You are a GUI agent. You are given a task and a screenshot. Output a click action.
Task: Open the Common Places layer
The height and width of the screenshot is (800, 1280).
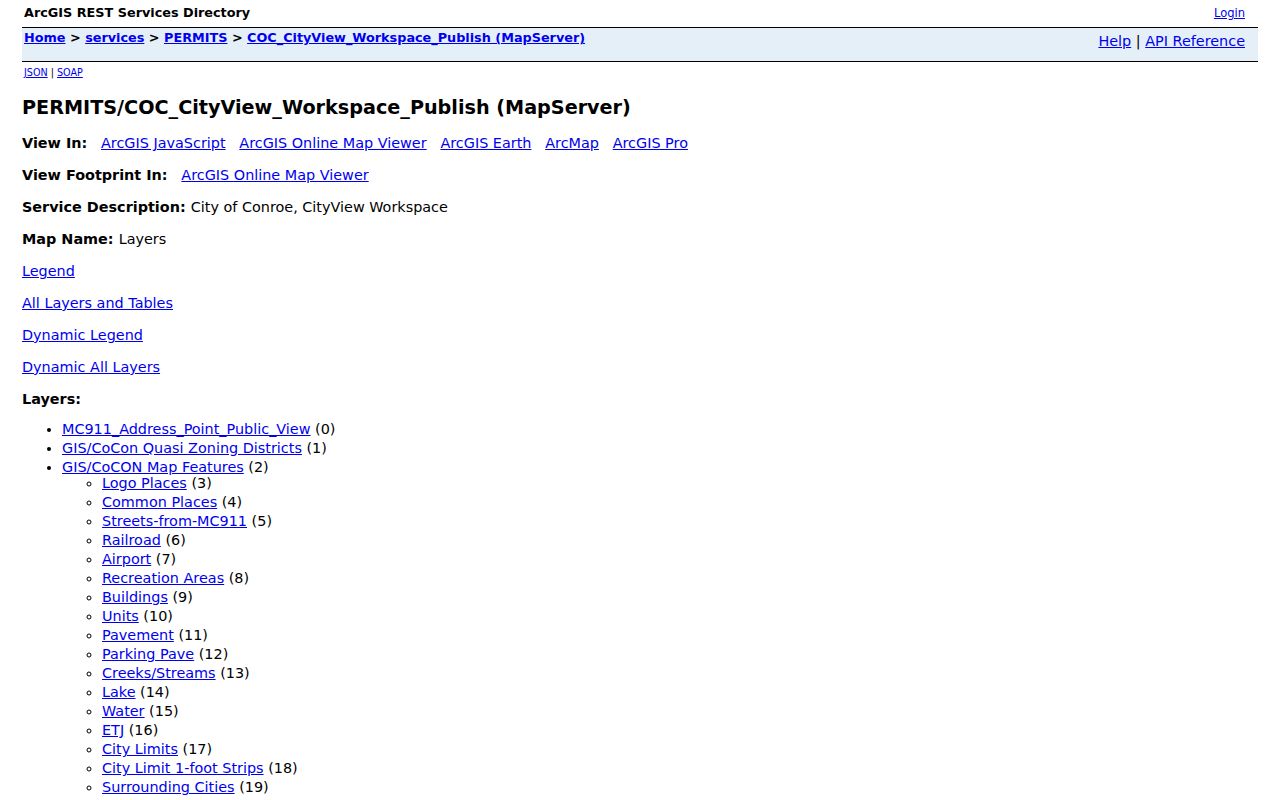coord(159,502)
